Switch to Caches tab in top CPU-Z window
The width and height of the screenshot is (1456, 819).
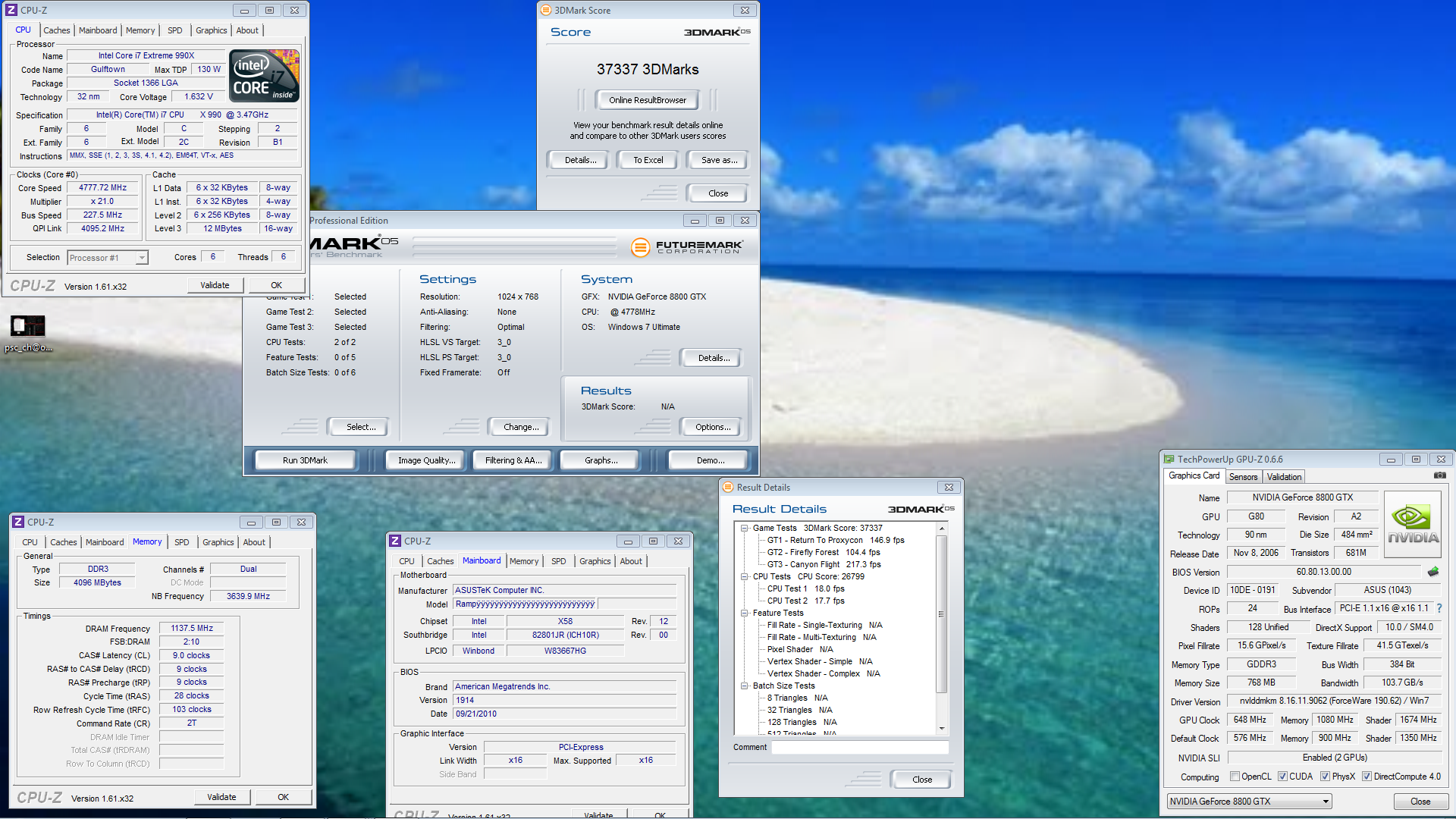click(57, 30)
